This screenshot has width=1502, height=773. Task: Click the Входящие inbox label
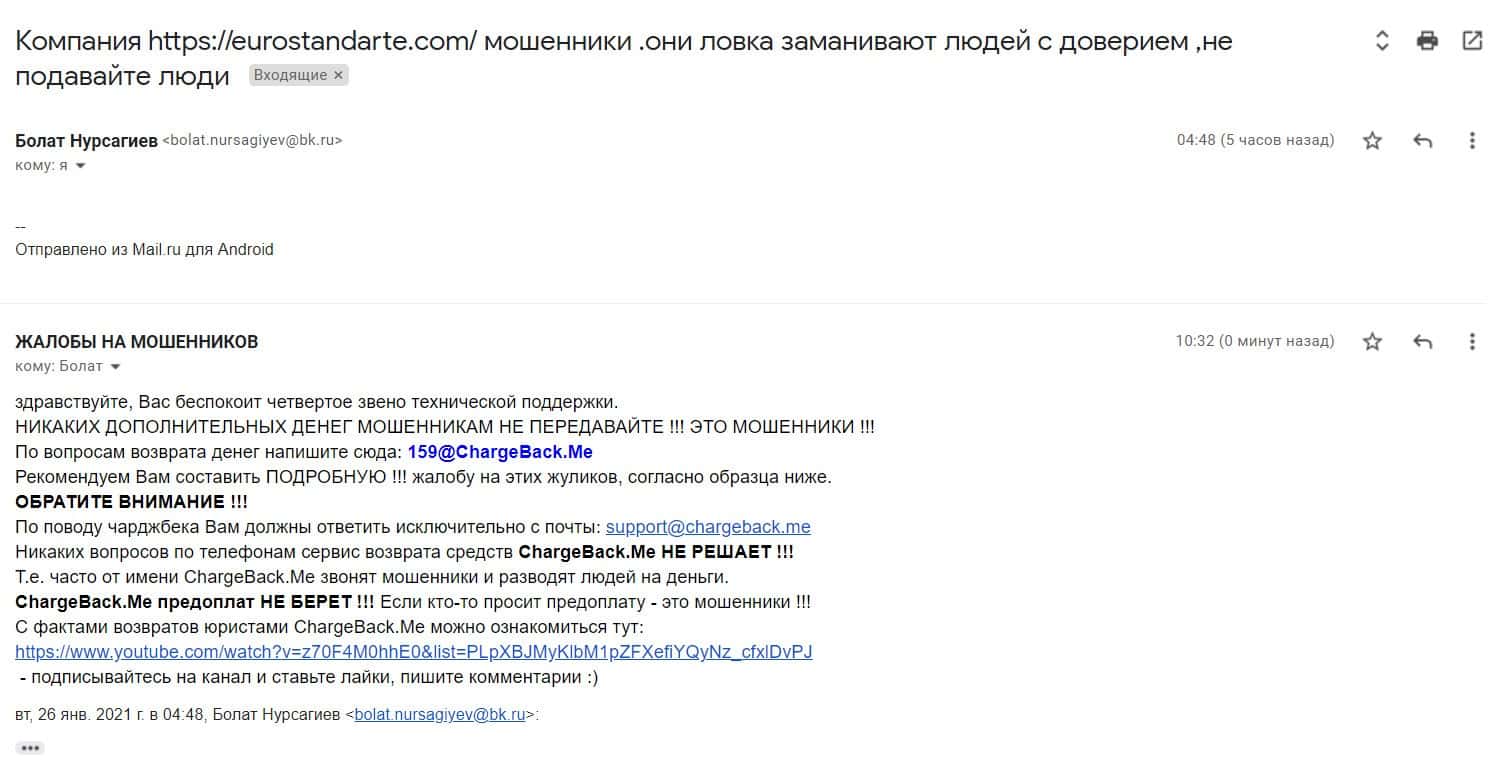[x=290, y=75]
